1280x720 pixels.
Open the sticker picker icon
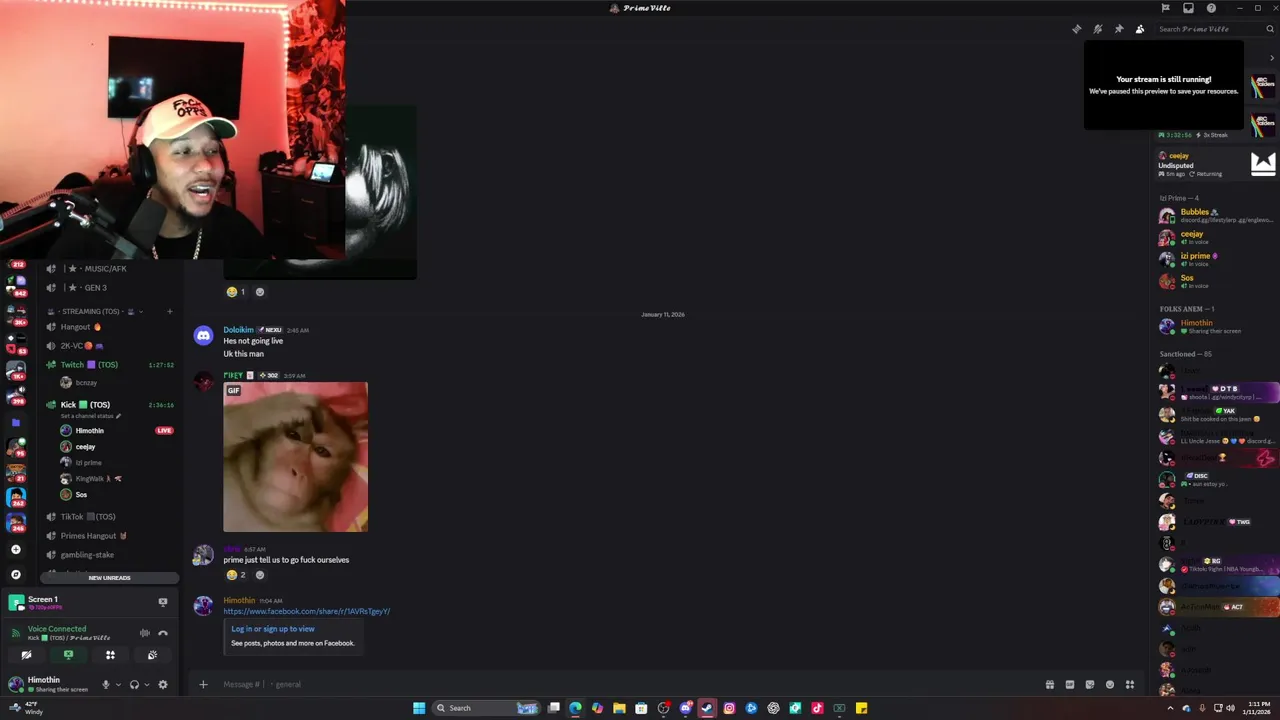(1090, 685)
